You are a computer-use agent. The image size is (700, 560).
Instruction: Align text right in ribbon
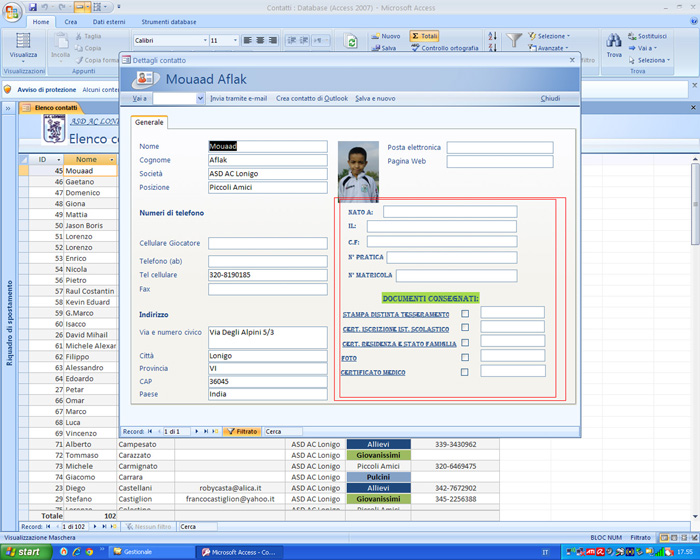(272, 40)
